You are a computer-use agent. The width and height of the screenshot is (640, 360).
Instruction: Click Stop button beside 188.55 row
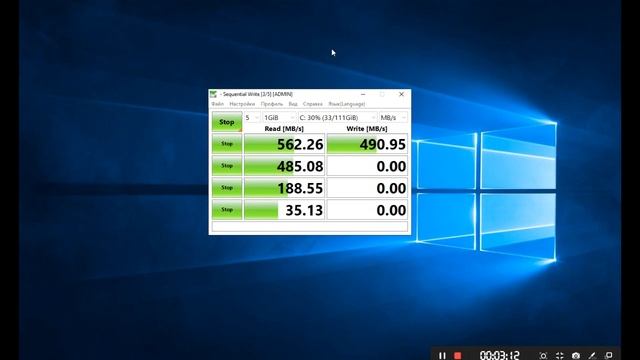point(227,188)
